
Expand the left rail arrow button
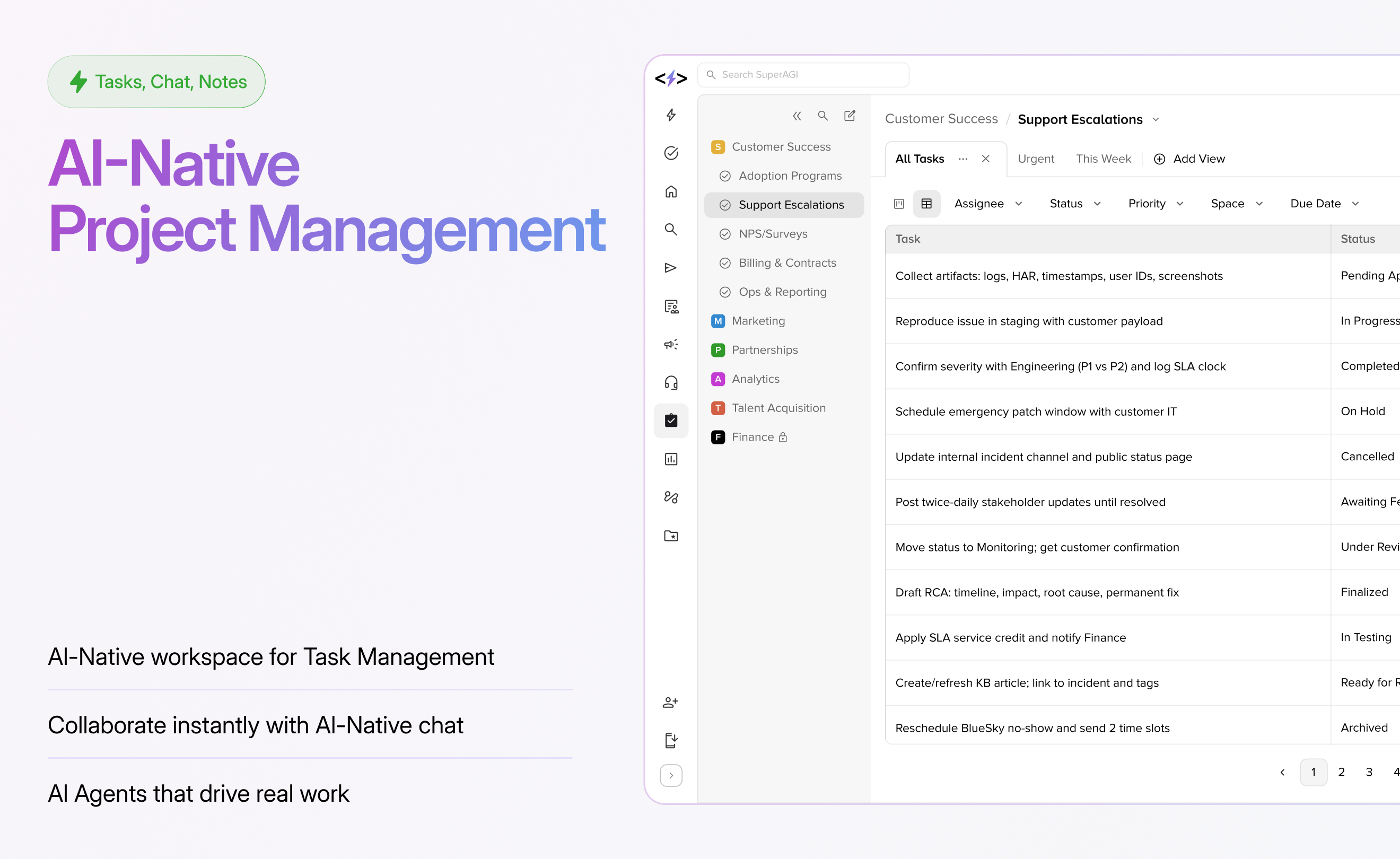(671, 775)
